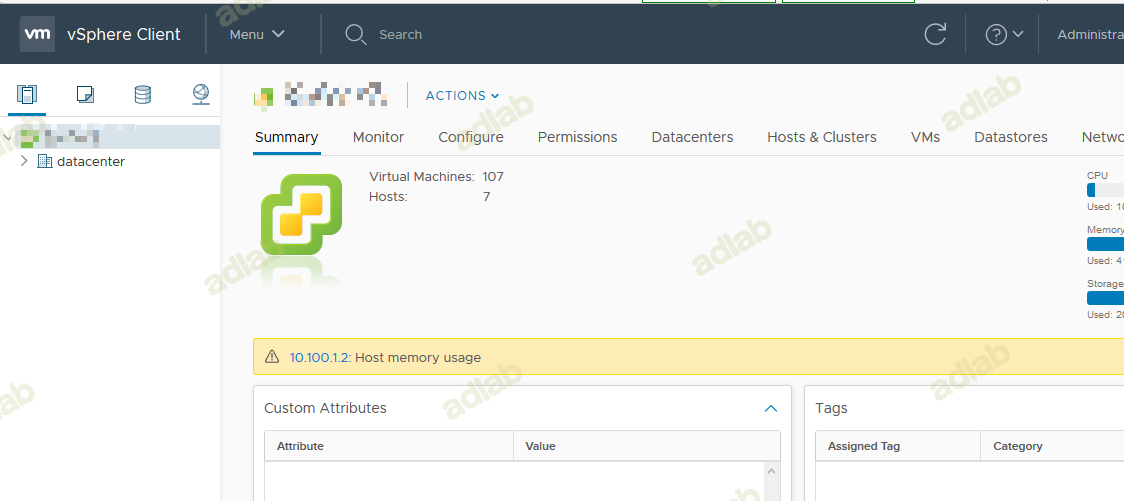Screen dimensions: 1124x501
Task: Click the VMware vm logo
Action: (x=37, y=34)
